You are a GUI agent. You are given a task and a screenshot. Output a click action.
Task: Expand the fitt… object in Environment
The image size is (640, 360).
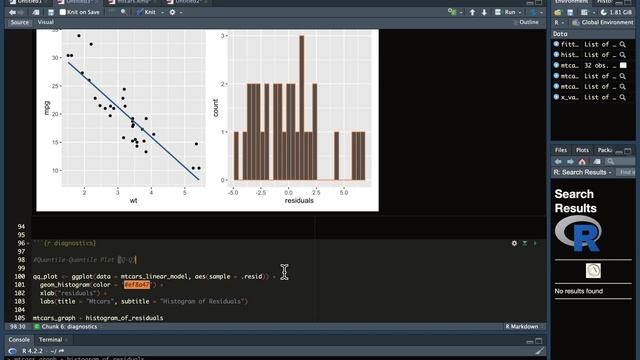(x=556, y=44)
